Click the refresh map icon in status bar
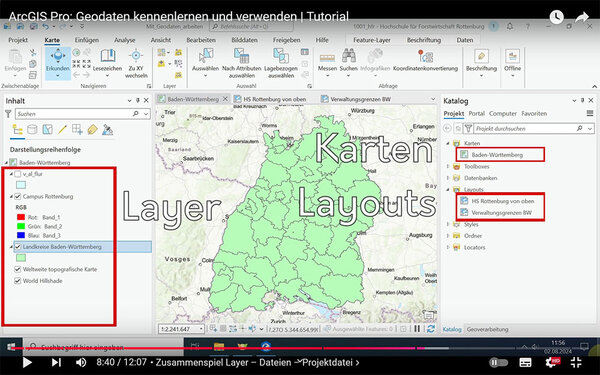600x375 pixels. [431, 329]
